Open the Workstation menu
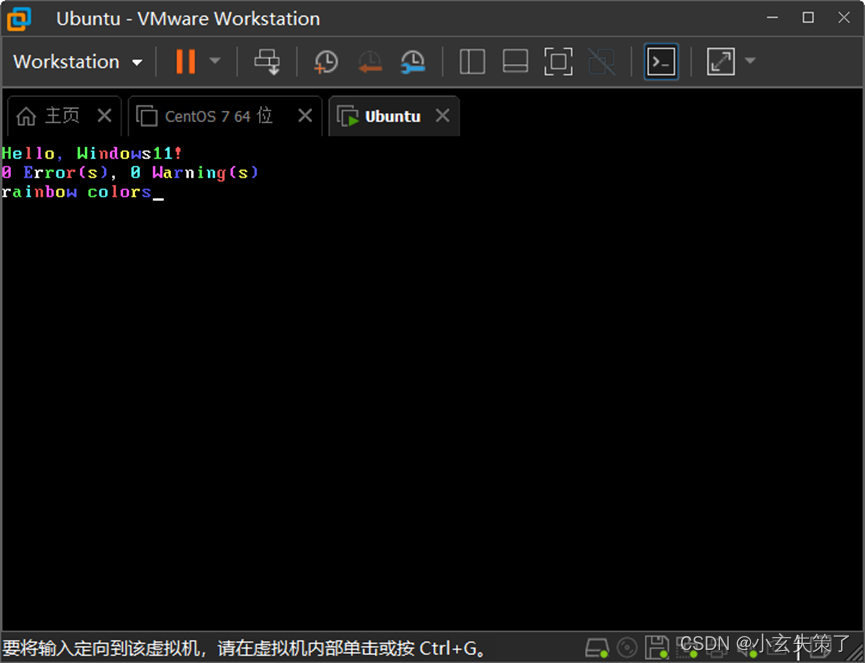 [78, 62]
